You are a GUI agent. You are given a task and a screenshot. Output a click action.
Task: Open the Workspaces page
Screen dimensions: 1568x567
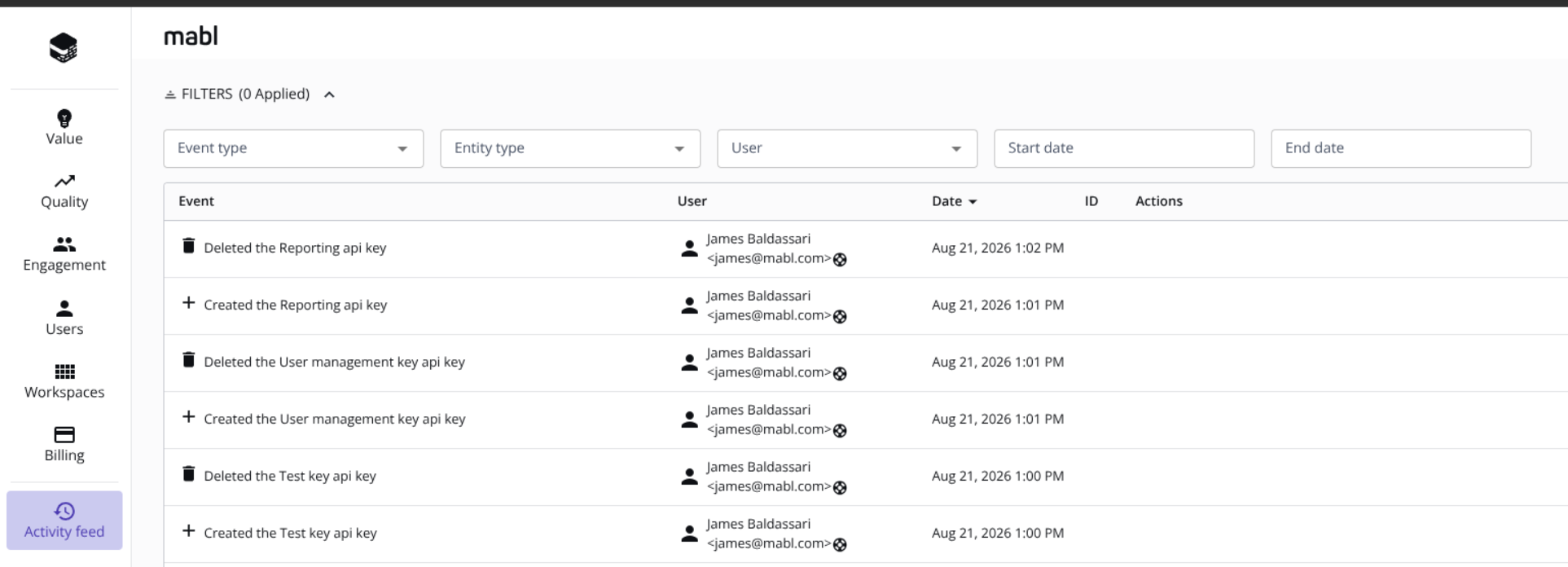coord(64,381)
